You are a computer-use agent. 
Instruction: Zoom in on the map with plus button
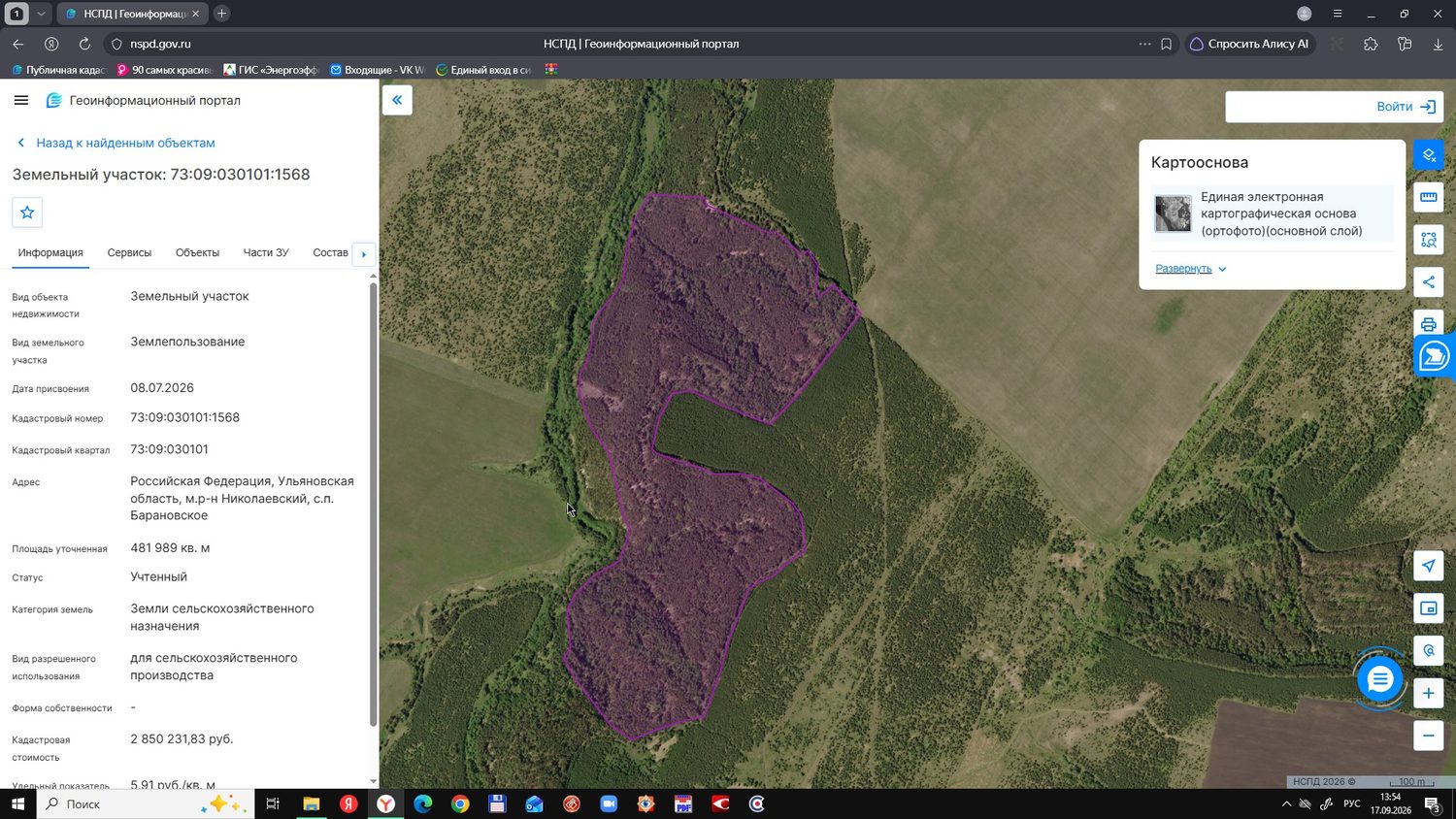click(1429, 693)
